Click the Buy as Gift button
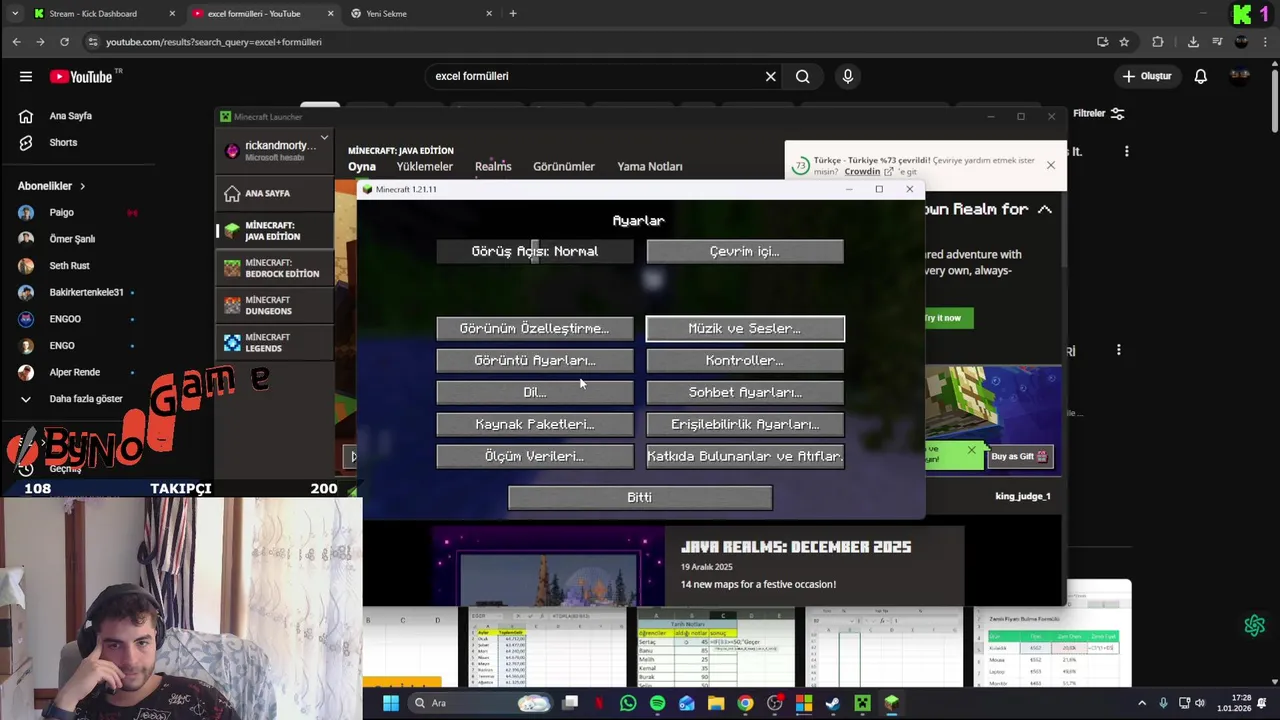 coord(1019,456)
